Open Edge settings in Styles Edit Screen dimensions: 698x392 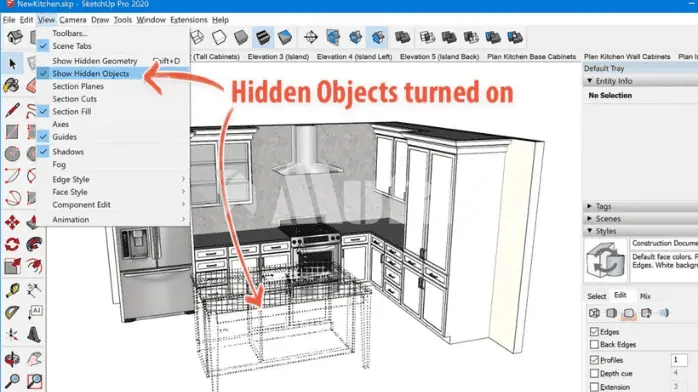click(594, 313)
